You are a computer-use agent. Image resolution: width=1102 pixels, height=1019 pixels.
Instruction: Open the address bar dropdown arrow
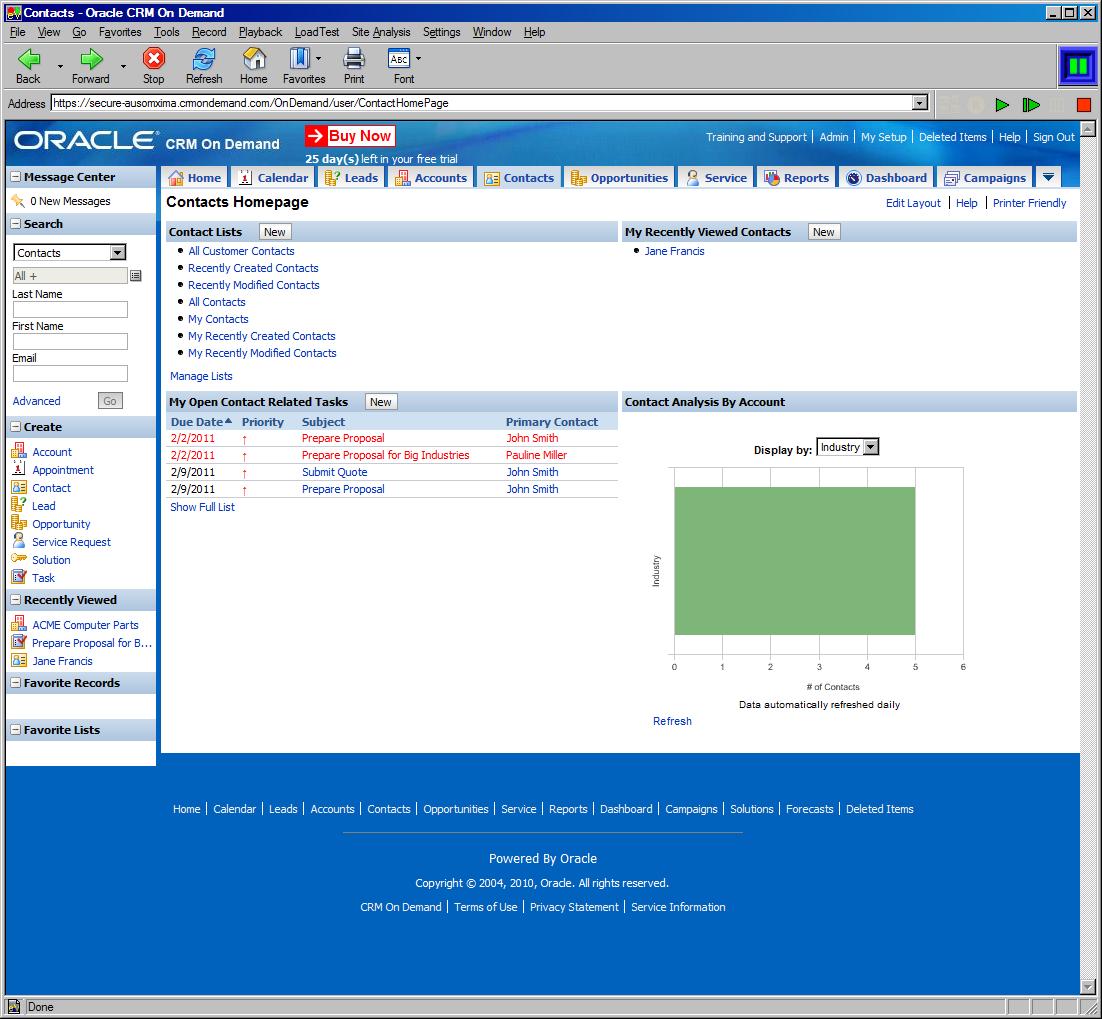coord(919,103)
